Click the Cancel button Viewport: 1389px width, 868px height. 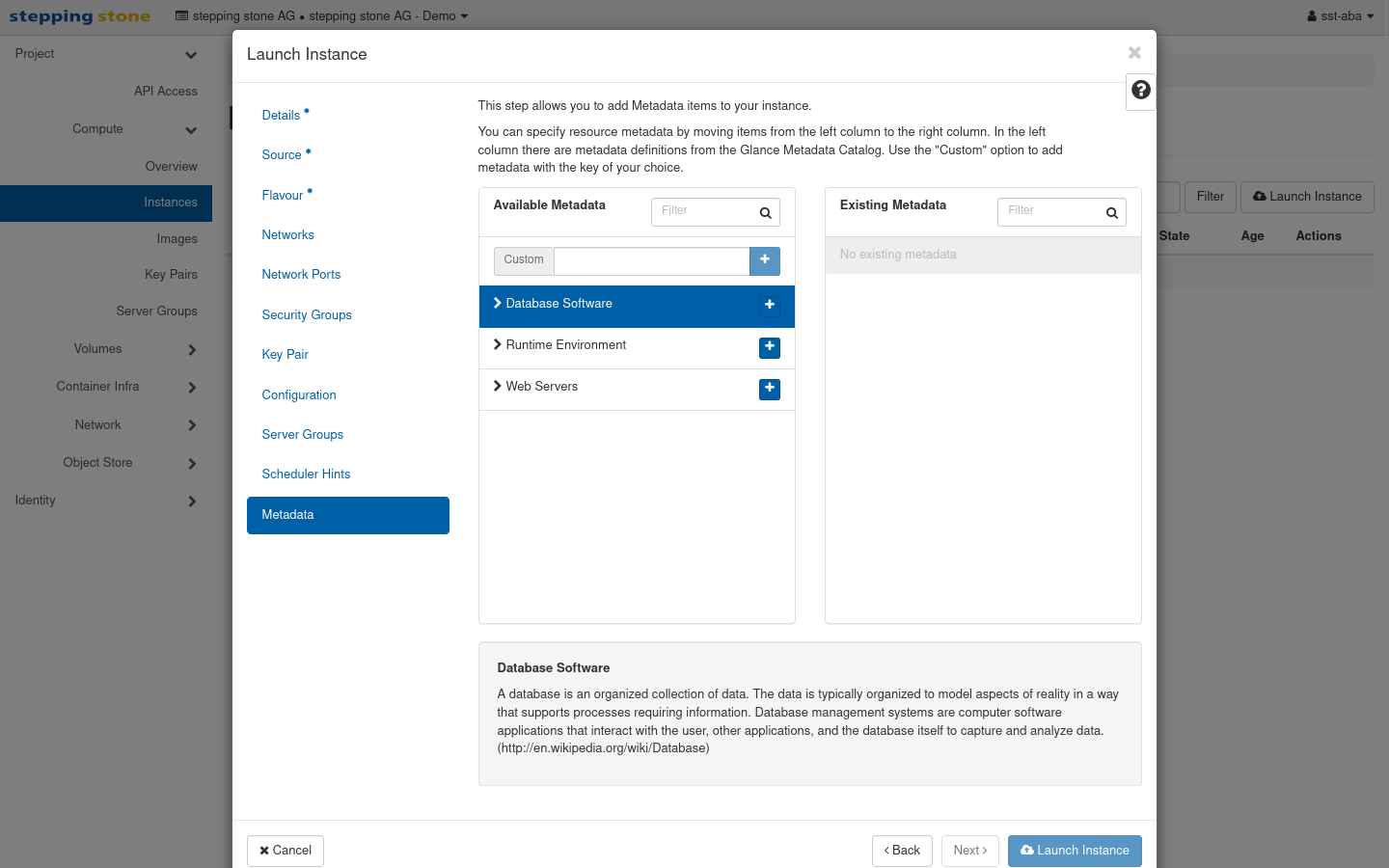click(x=286, y=851)
